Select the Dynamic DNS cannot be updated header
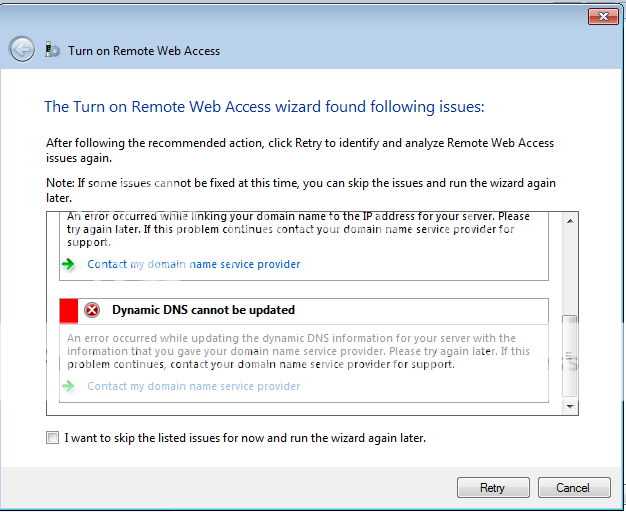The width and height of the screenshot is (626, 512). coord(203,310)
